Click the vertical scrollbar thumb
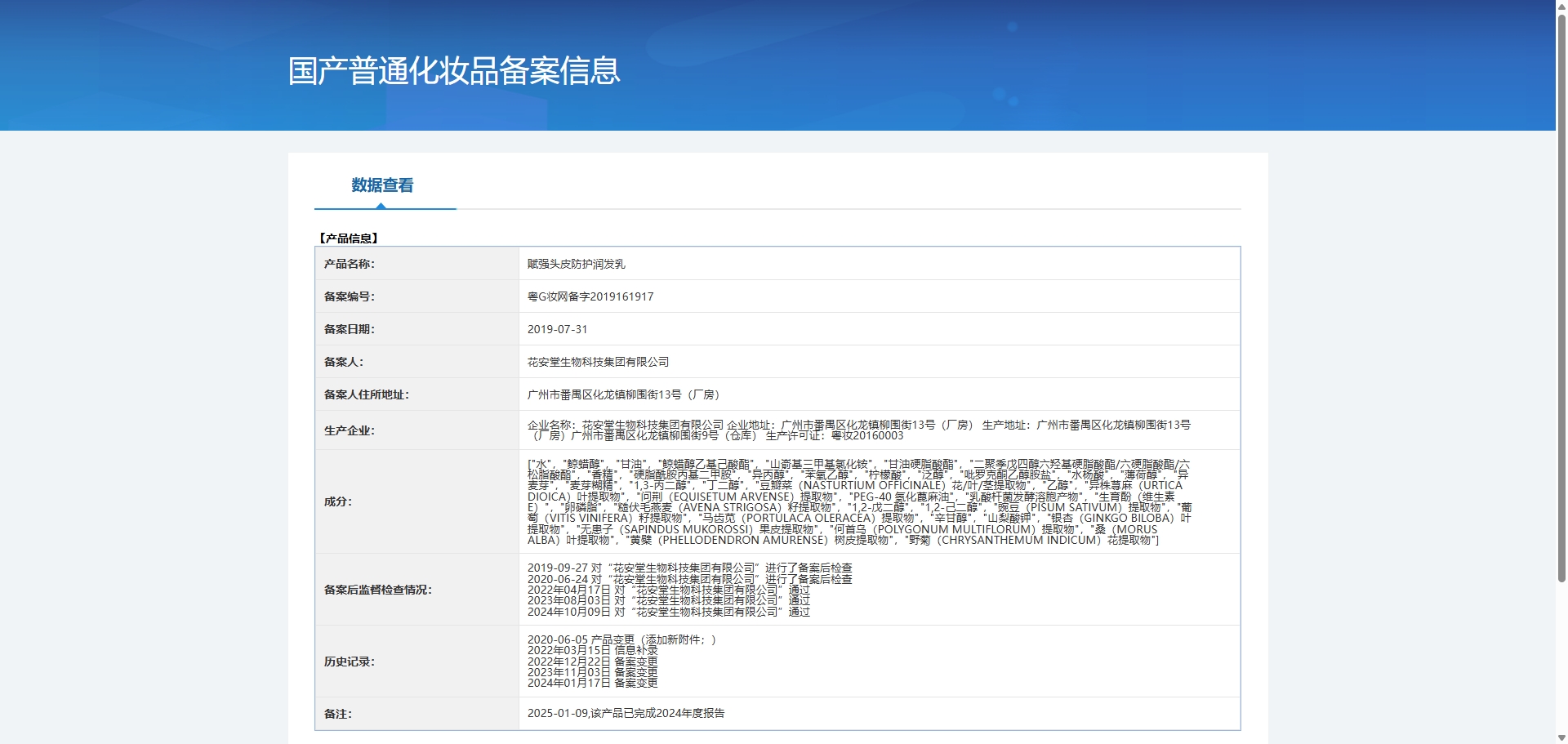The height and width of the screenshot is (744, 1568). [x=1561, y=294]
